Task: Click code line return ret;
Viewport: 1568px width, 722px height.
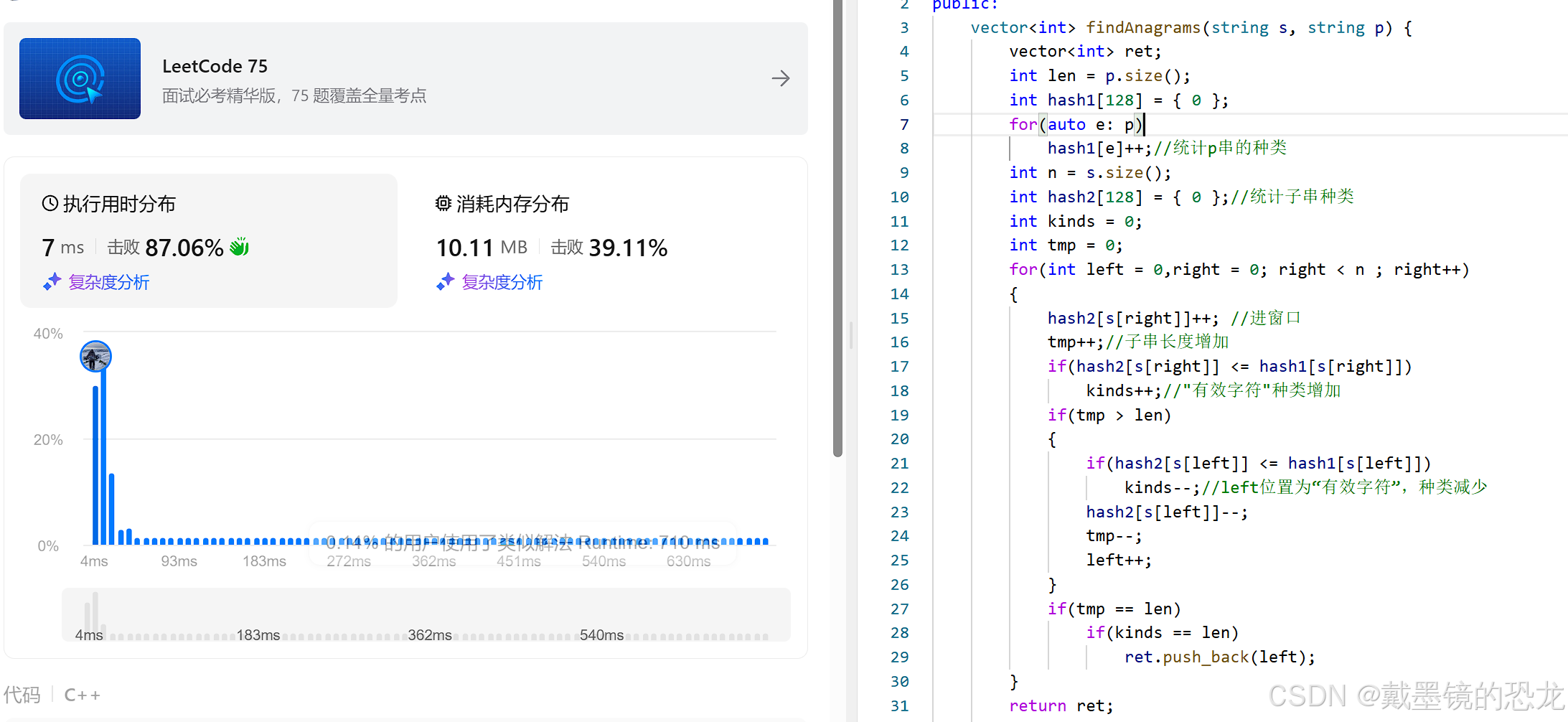Action: [1061, 705]
